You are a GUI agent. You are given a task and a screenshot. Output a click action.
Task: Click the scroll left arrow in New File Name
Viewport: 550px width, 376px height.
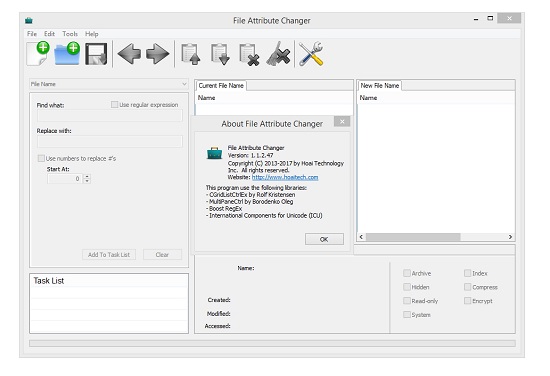pyautogui.click(x=361, y=237)
